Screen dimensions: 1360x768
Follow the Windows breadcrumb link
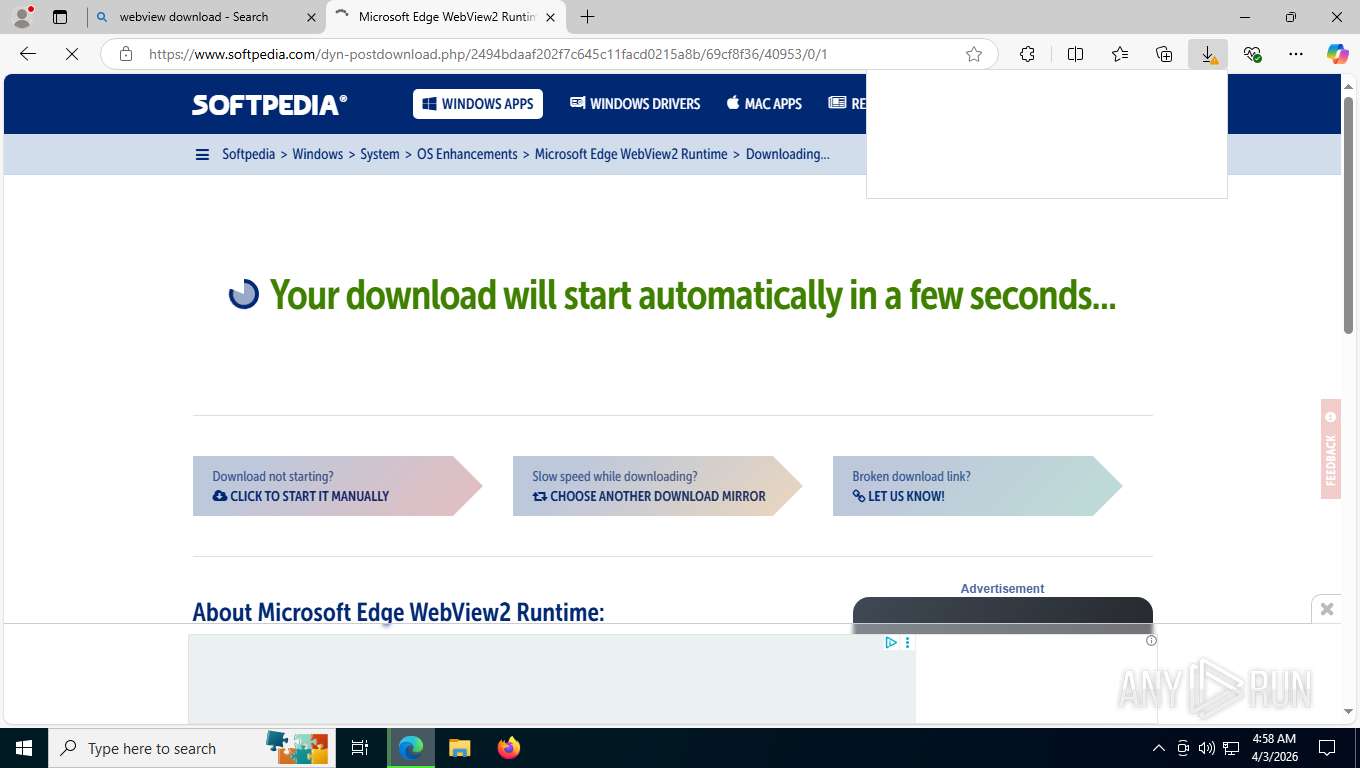[317, 154]
